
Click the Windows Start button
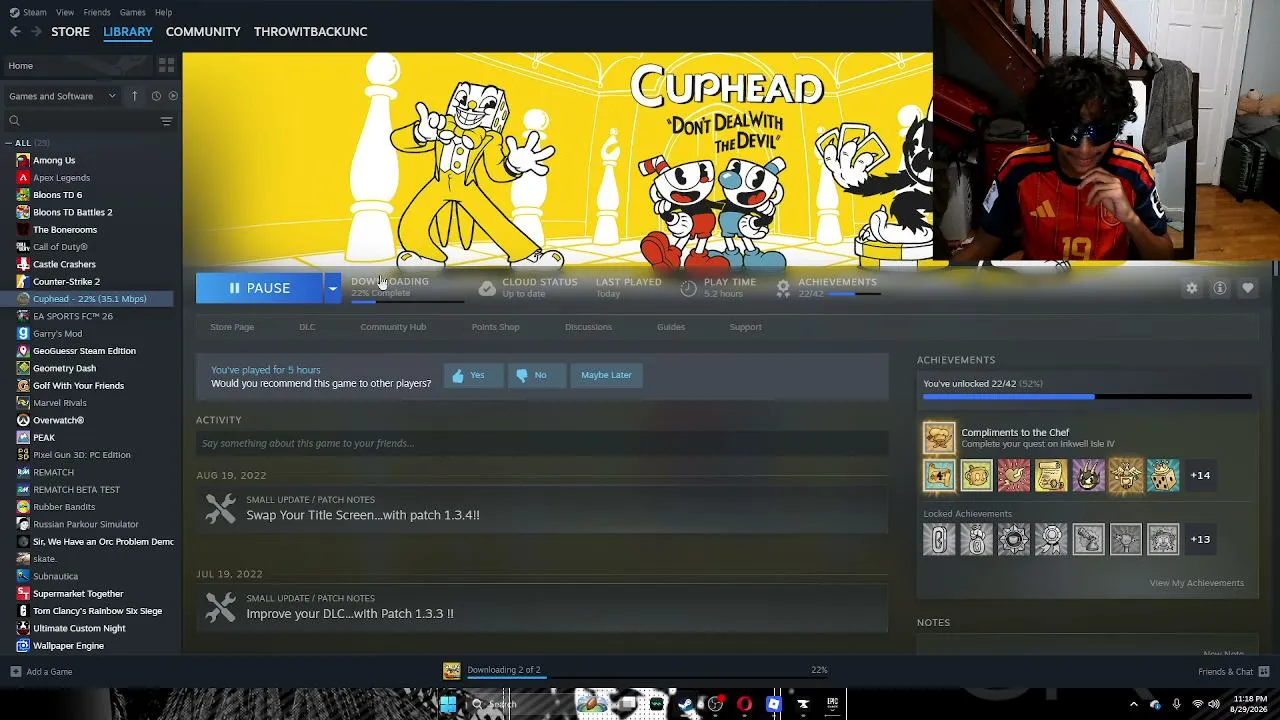(448, 704)
